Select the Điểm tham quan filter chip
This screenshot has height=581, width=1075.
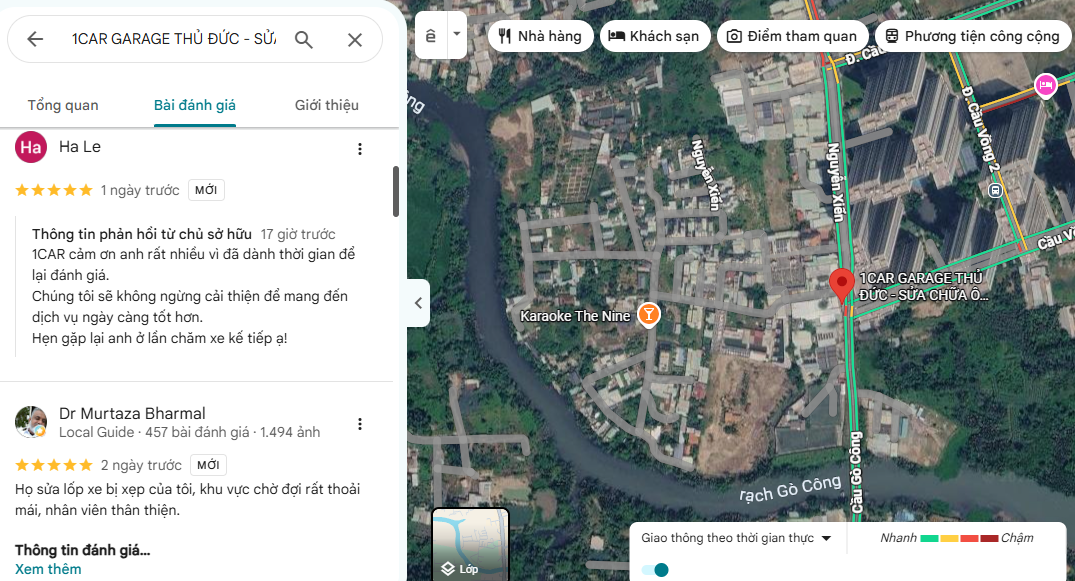point(792,36)
